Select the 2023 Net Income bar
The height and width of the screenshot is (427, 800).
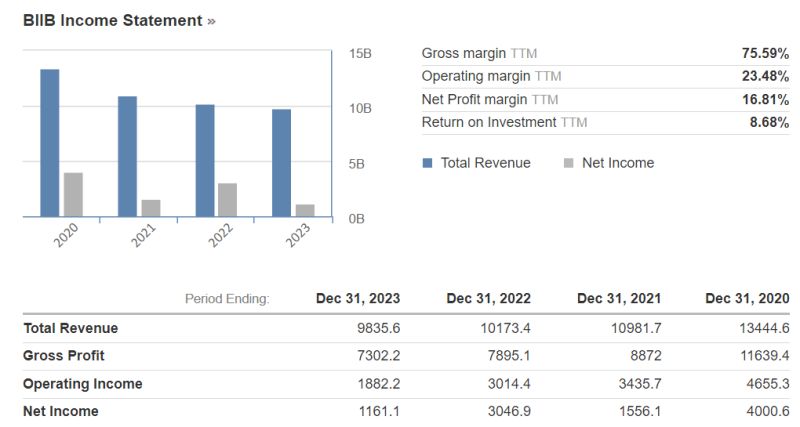click(x=305, y=211)
